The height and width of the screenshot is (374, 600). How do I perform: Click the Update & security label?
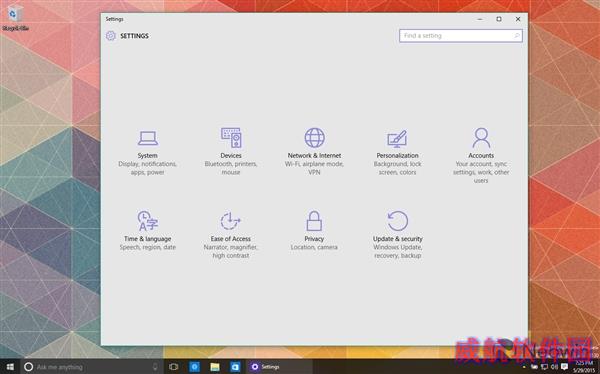[x=398, y=238]
